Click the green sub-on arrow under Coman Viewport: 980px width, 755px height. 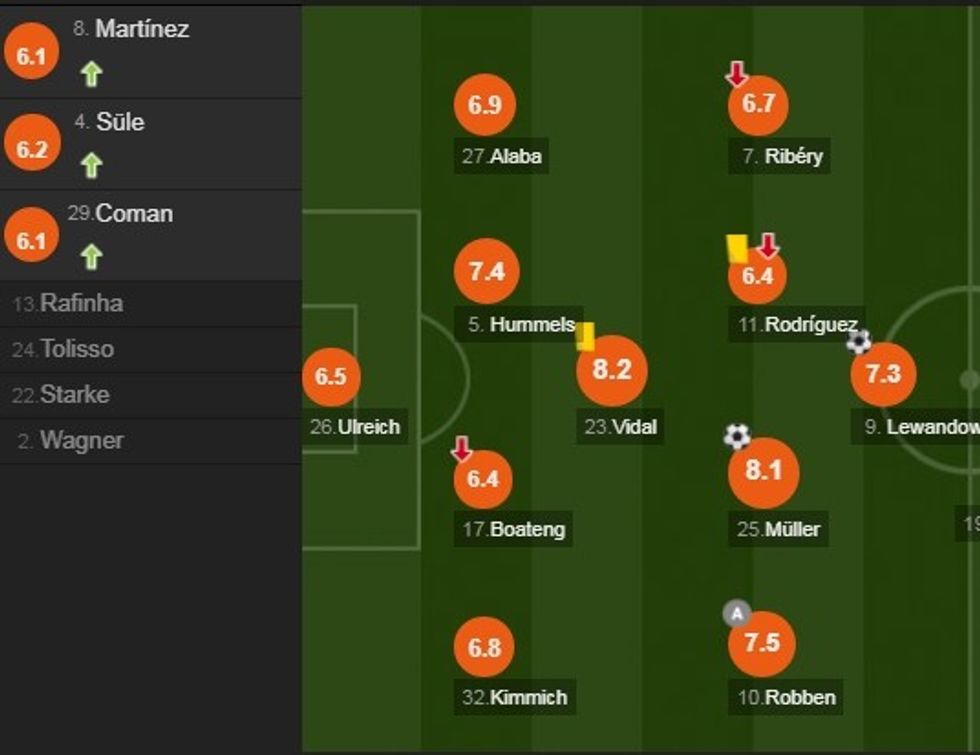(x=92, y=257)
